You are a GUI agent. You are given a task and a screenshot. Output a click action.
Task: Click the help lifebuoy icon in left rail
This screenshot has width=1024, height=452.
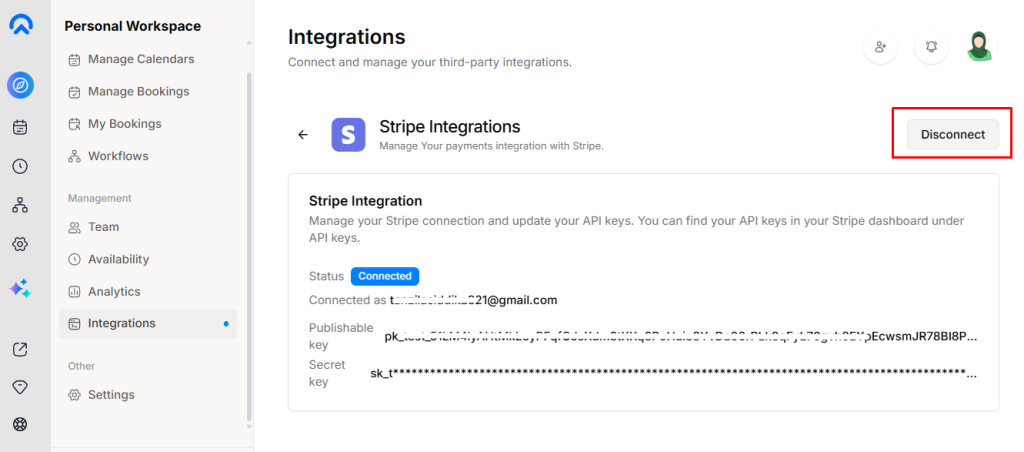point(20,424)
